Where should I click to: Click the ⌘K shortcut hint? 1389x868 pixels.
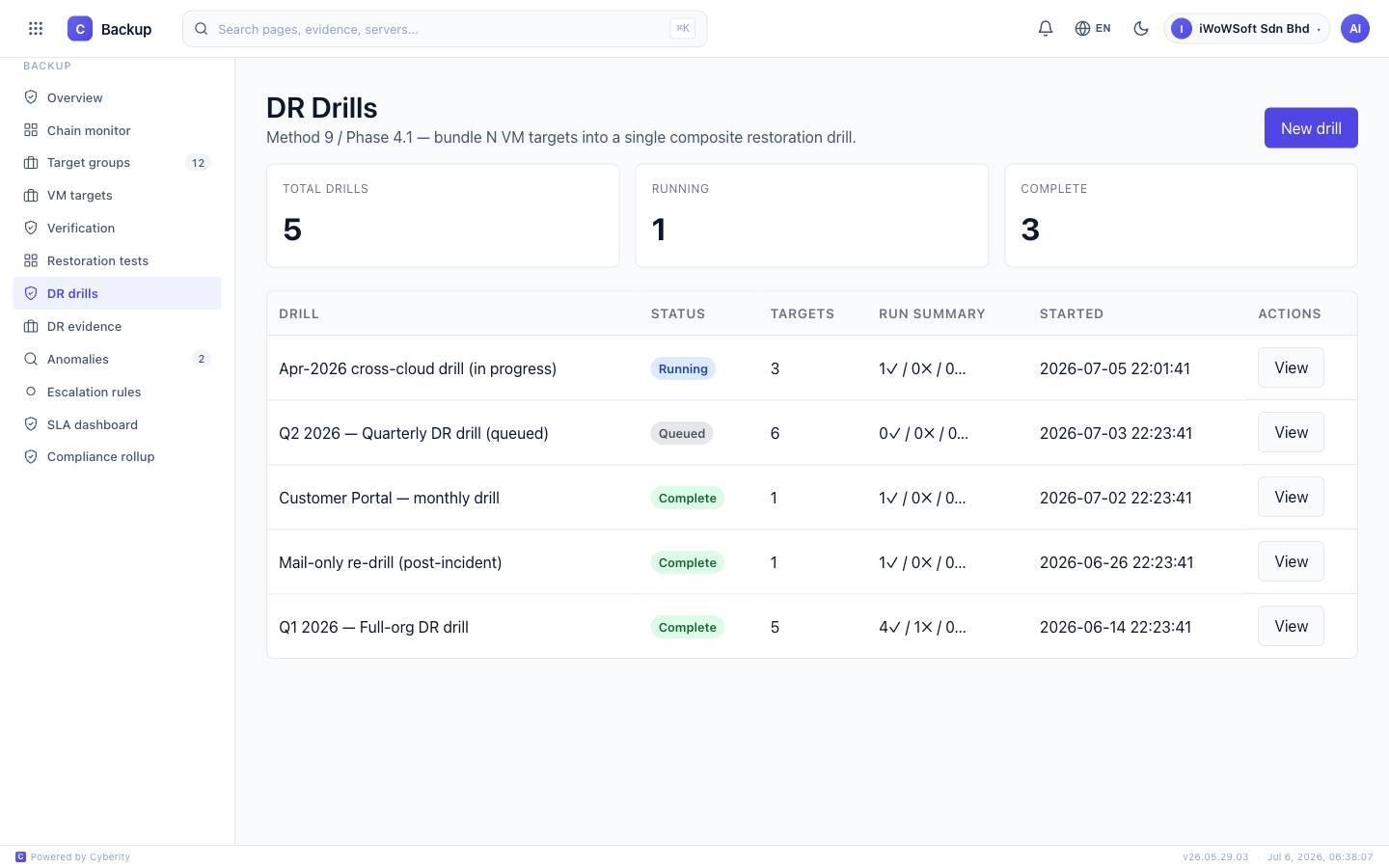[682, 29]
